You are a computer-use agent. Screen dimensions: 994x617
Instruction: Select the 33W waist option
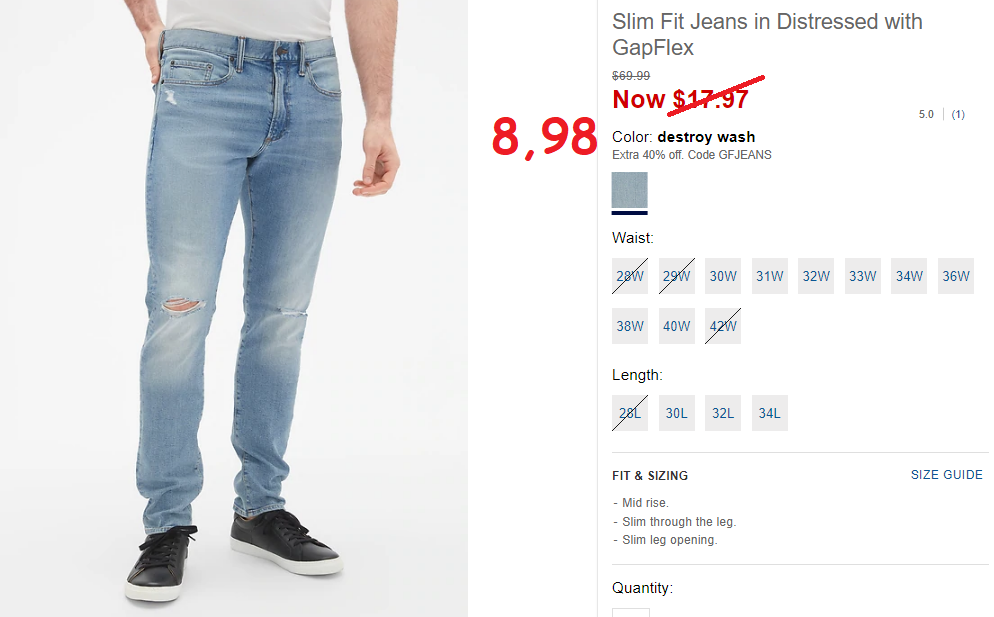pyautogui.click(x=863, y=276)
